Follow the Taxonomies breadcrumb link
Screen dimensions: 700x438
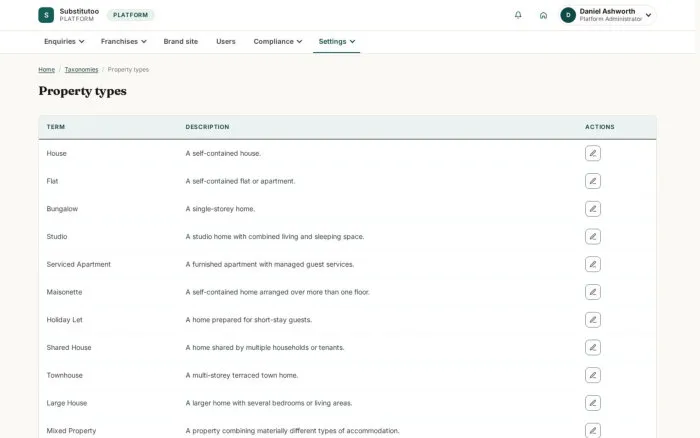81,70
